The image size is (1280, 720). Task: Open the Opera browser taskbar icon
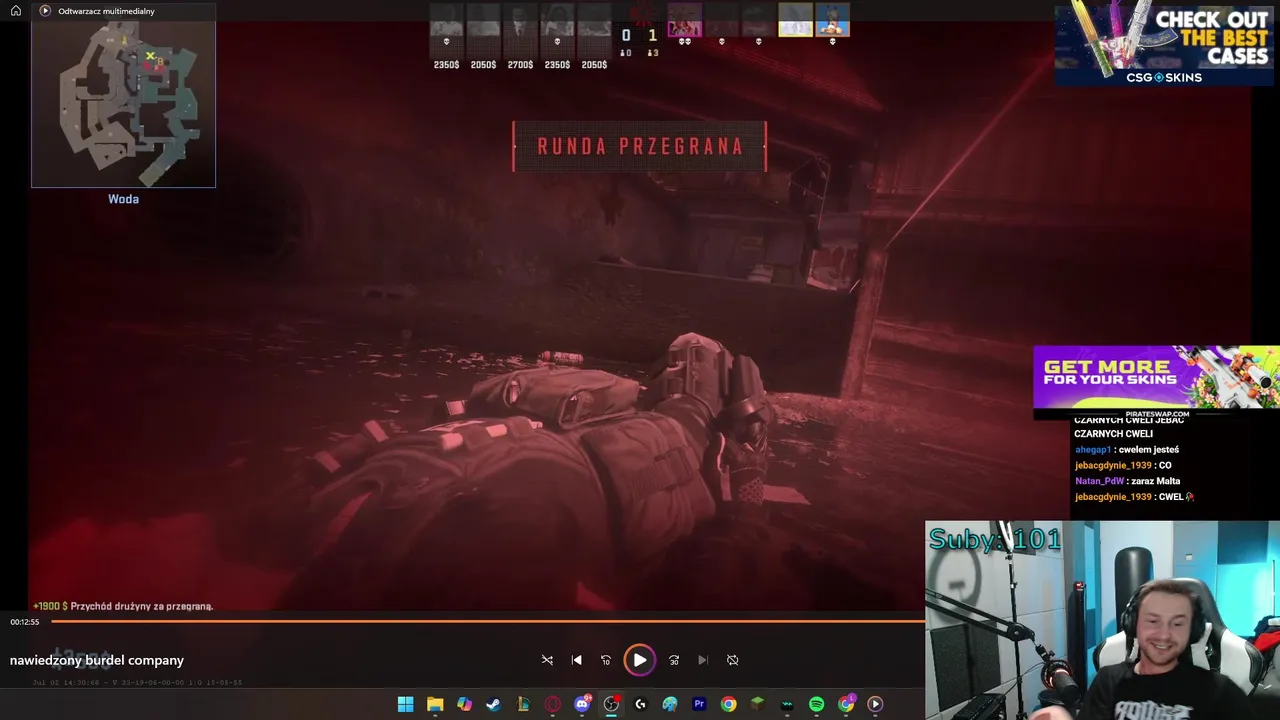pyautogui.click(x=552, y=704)
